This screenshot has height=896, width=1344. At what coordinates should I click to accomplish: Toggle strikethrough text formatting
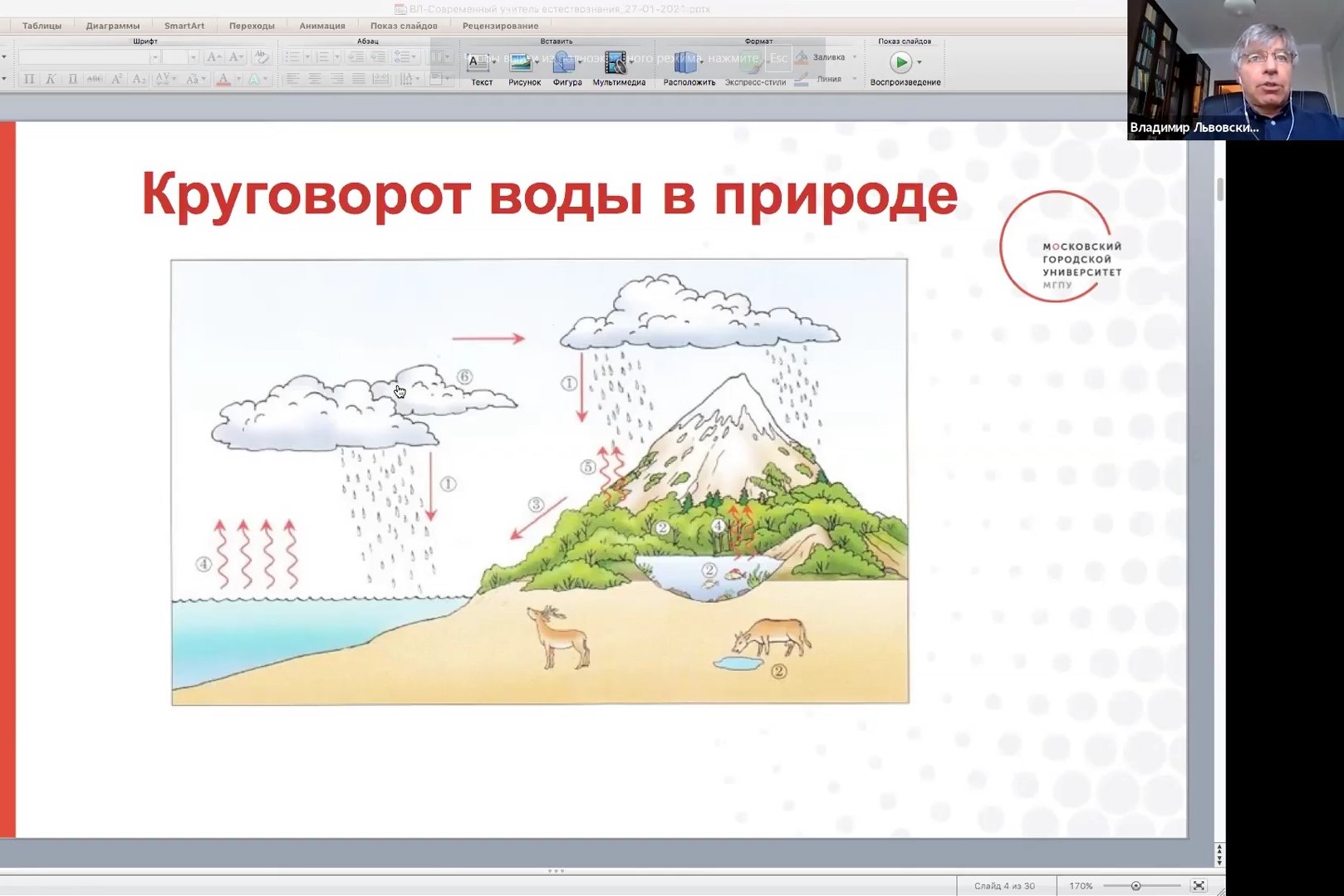point(95,79)
